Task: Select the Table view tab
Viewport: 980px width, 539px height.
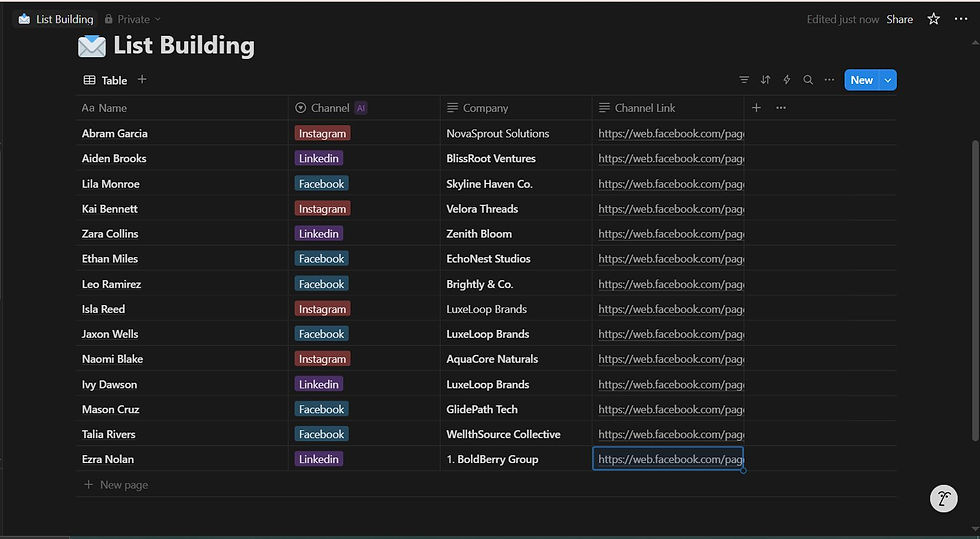Action: pyautogui.click(x=105, y=80)
